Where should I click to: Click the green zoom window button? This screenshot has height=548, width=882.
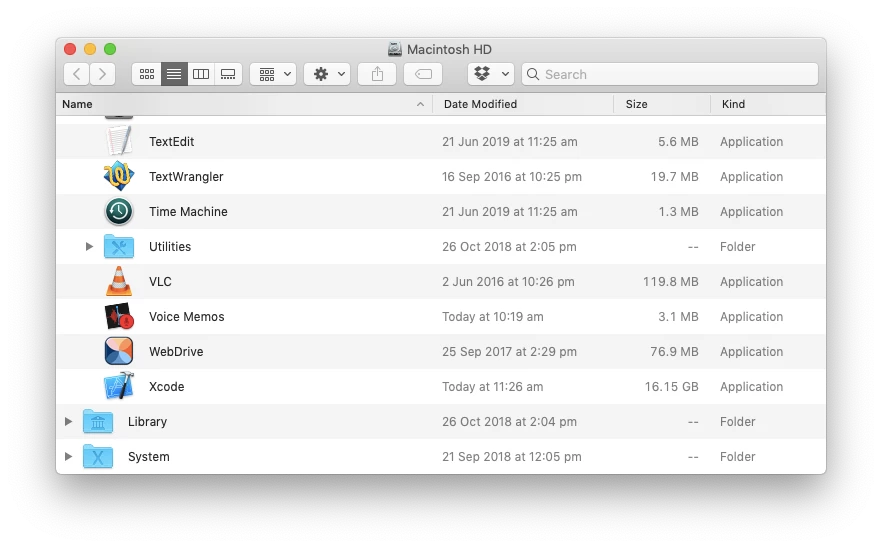click(110, 49)
